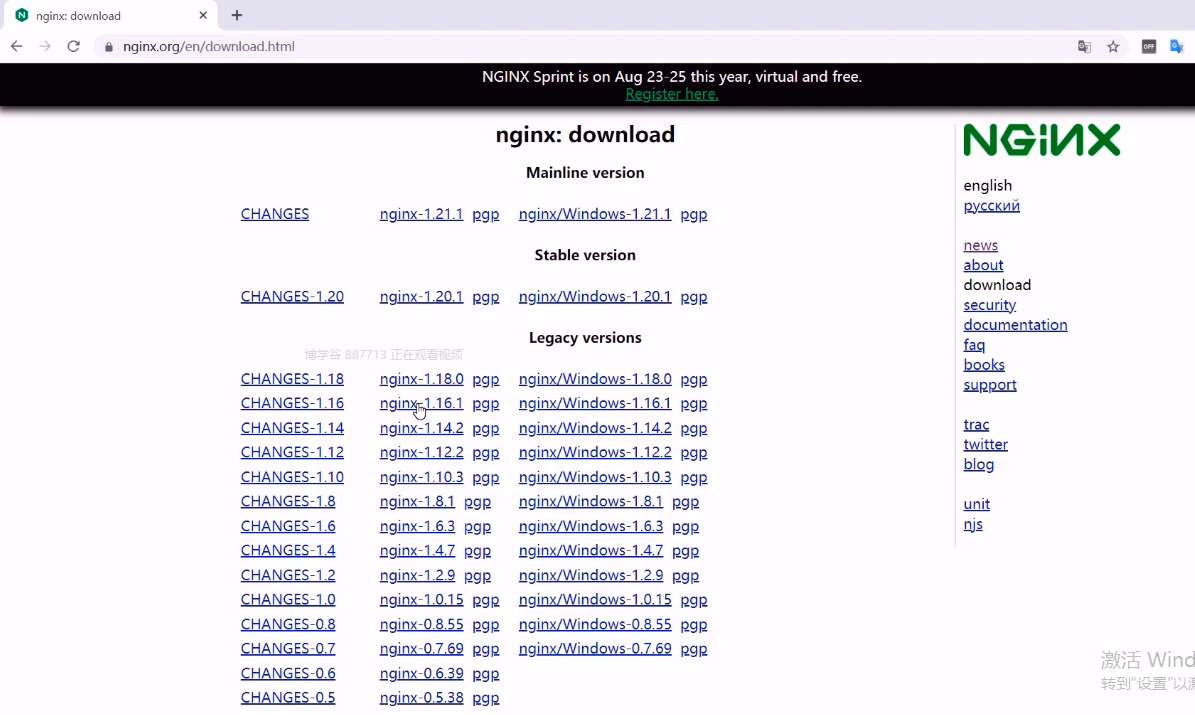The width and height of the screenshot is (1195, 715).
Task: Open pgp link next to nginx-0.5.38
Action: click(x=485, y=697)
